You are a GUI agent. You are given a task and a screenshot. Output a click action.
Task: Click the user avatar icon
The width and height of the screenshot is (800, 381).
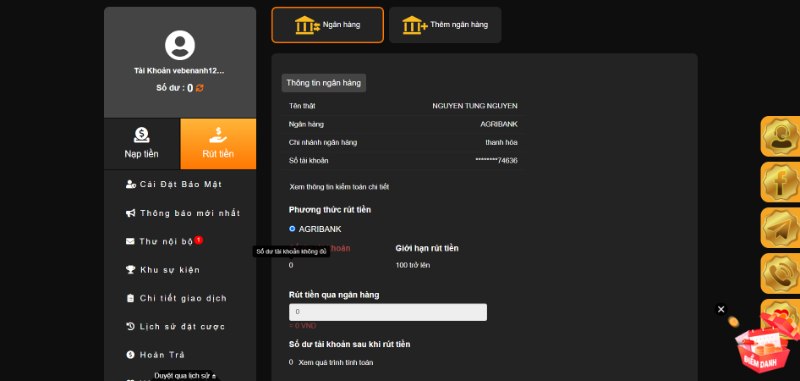pos(180,45)
